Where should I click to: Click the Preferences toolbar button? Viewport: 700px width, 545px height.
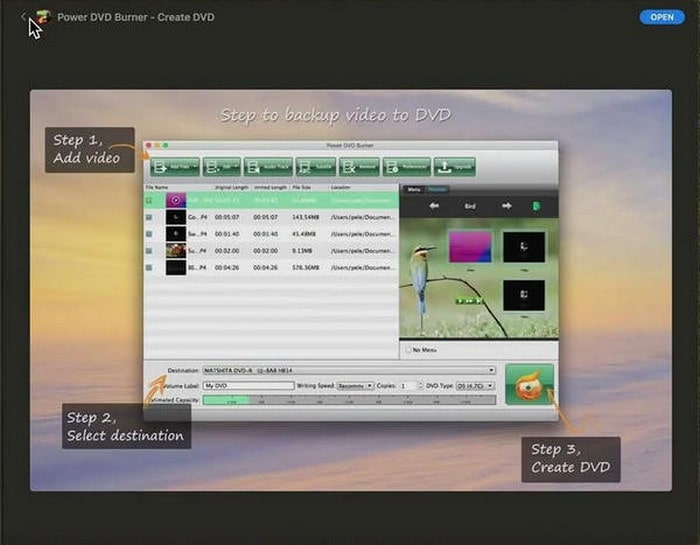[x=406, y=167]
